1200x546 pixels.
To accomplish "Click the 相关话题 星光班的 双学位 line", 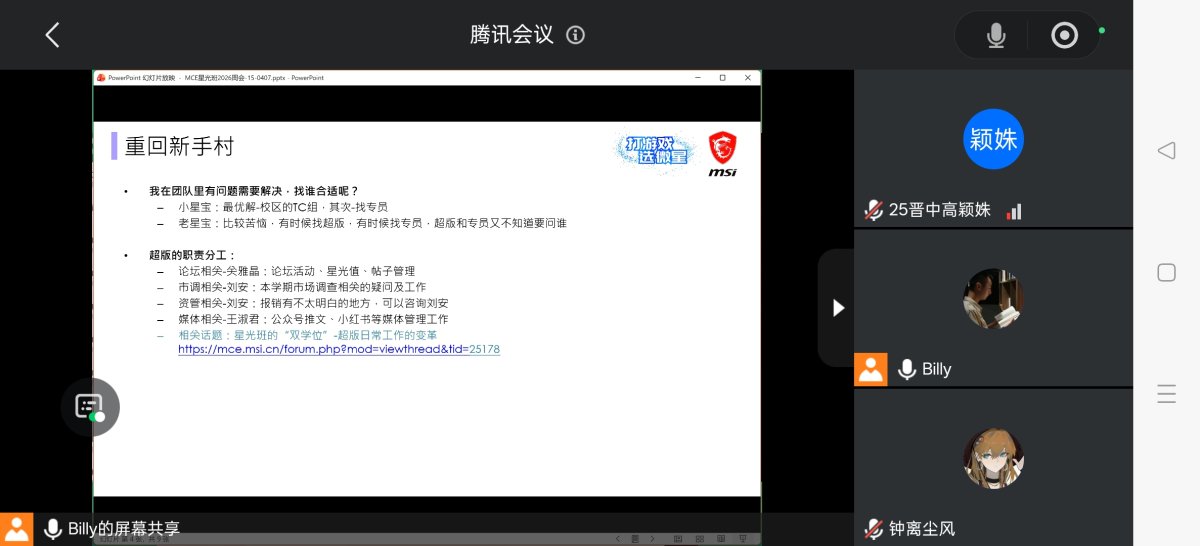I will pyautogui.click(x=307, y=335).
